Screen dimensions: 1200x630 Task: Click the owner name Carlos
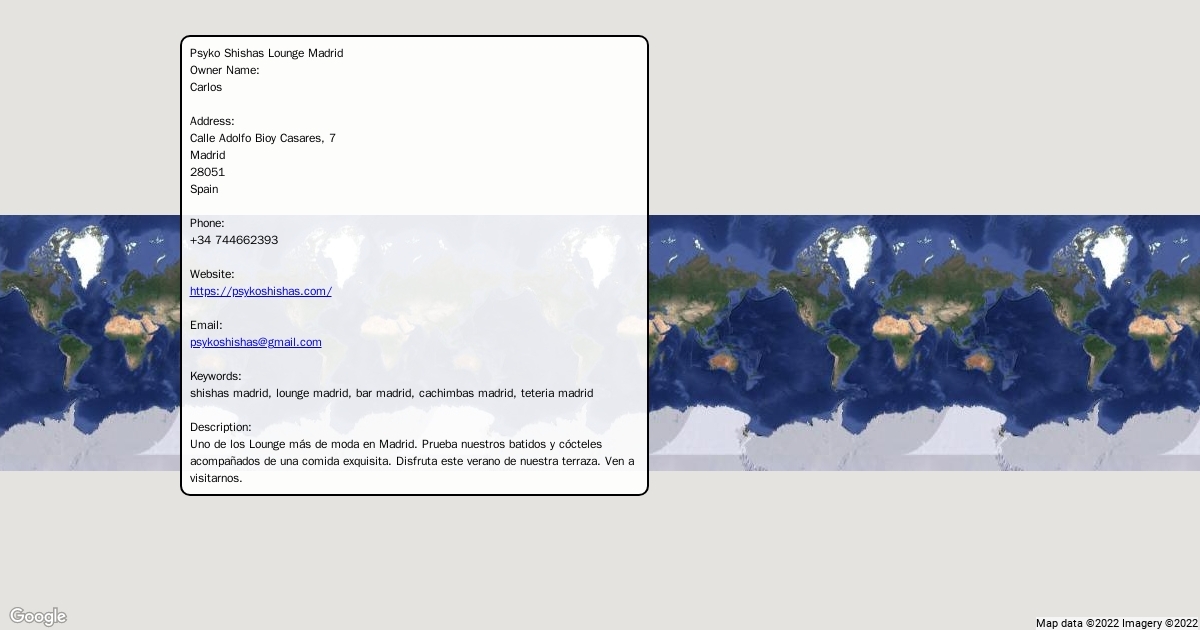click(x=206, y=87)
